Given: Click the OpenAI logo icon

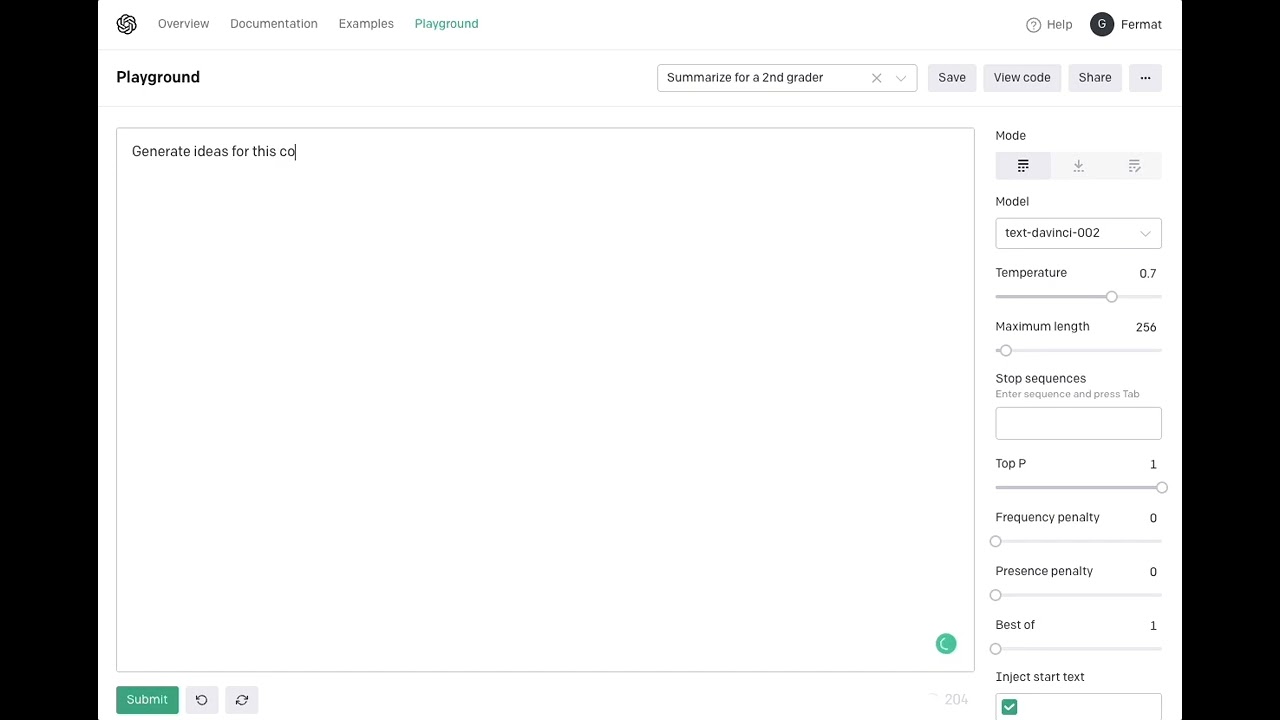Looking at the screenshot, I should pos(126,24).
